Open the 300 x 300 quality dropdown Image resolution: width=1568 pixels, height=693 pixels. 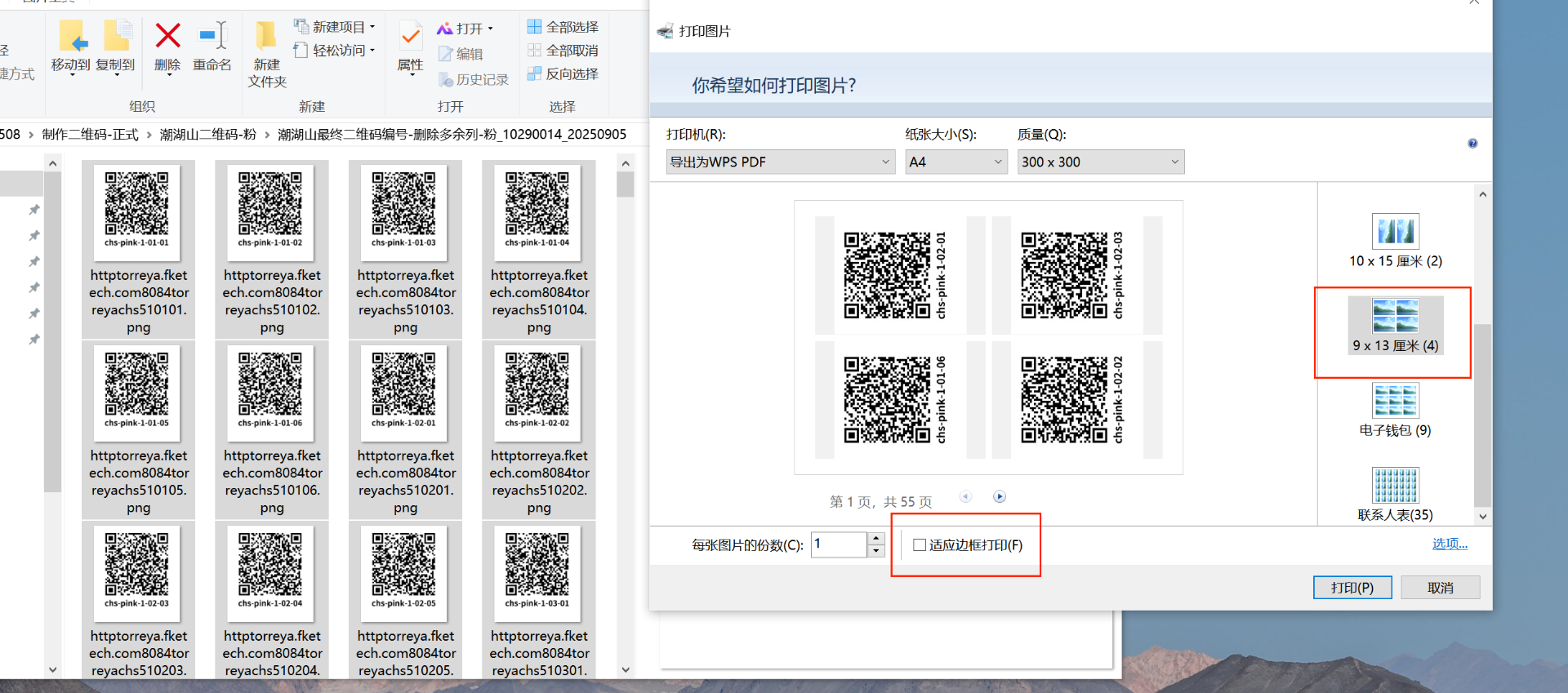click(x=1100, y=162)
